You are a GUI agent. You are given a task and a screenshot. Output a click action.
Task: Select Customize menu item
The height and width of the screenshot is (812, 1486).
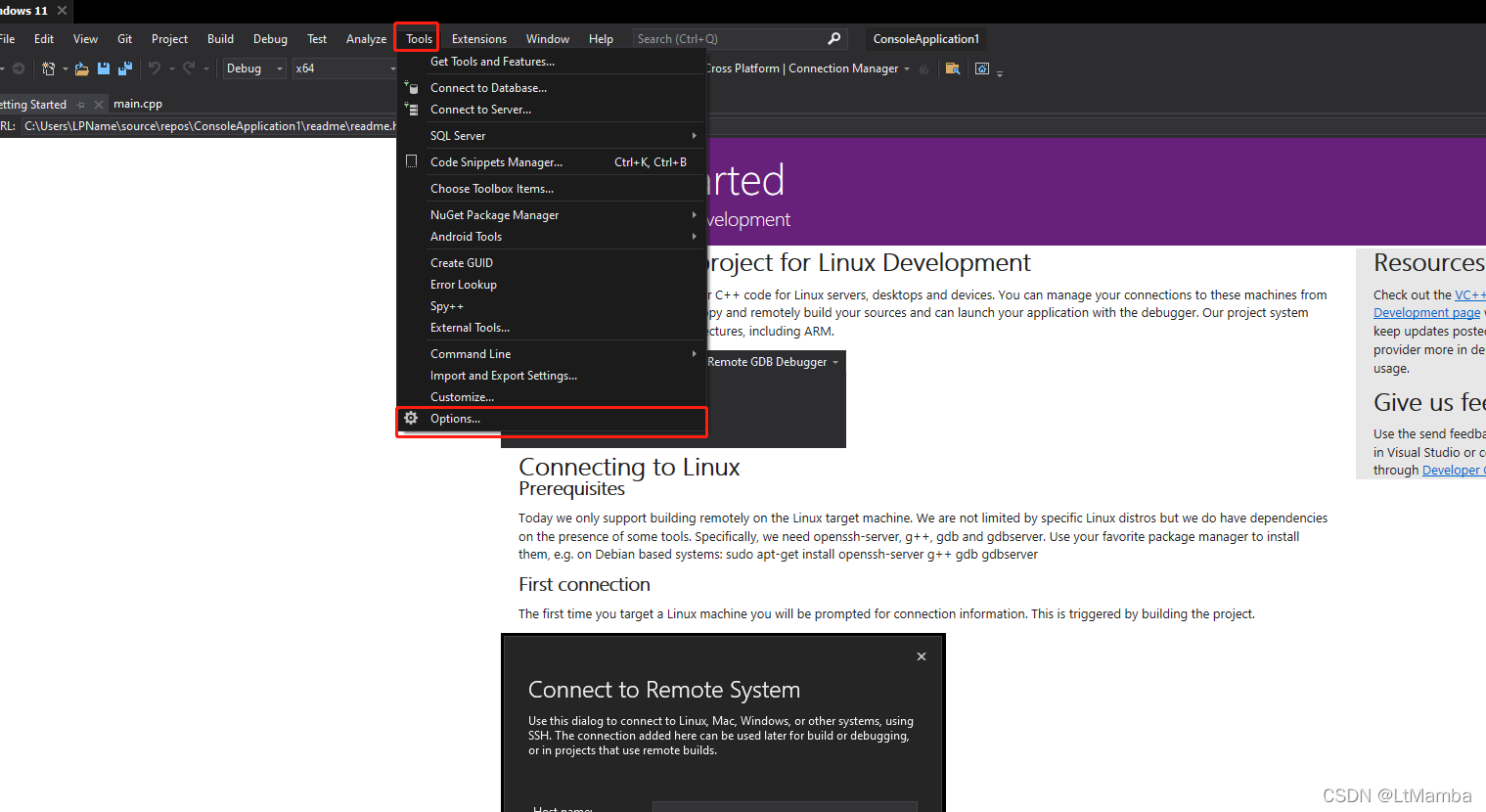(551, 397)
